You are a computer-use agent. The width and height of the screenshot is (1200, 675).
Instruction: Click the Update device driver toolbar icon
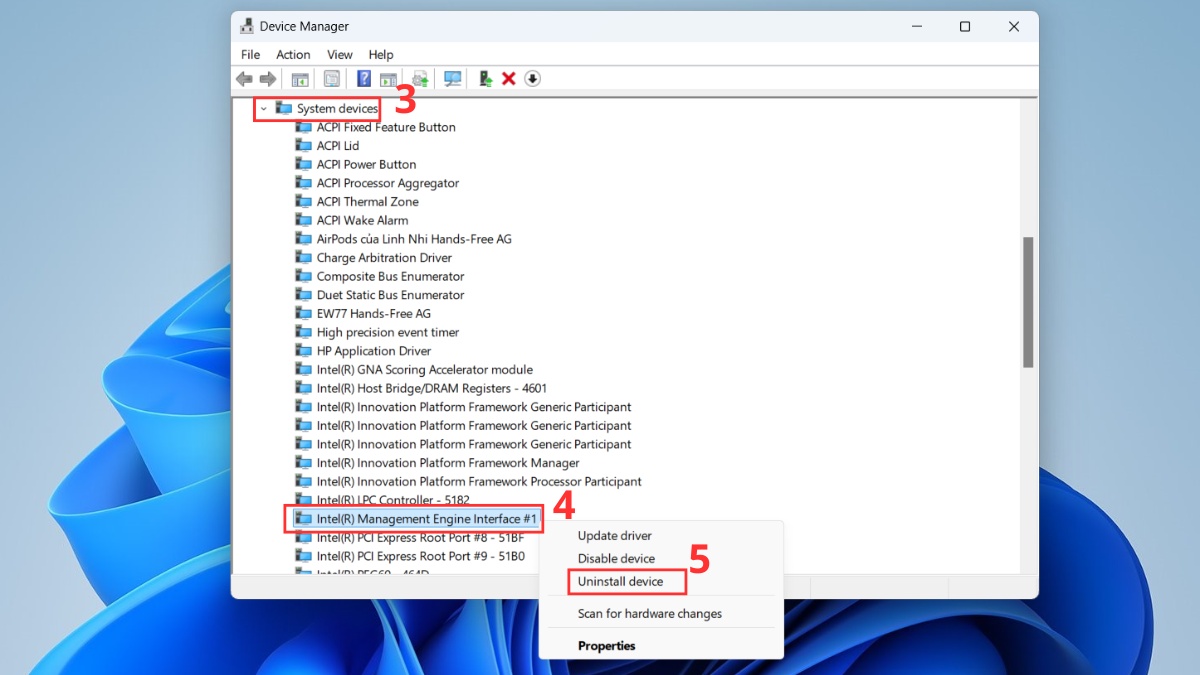click(485, 79)
